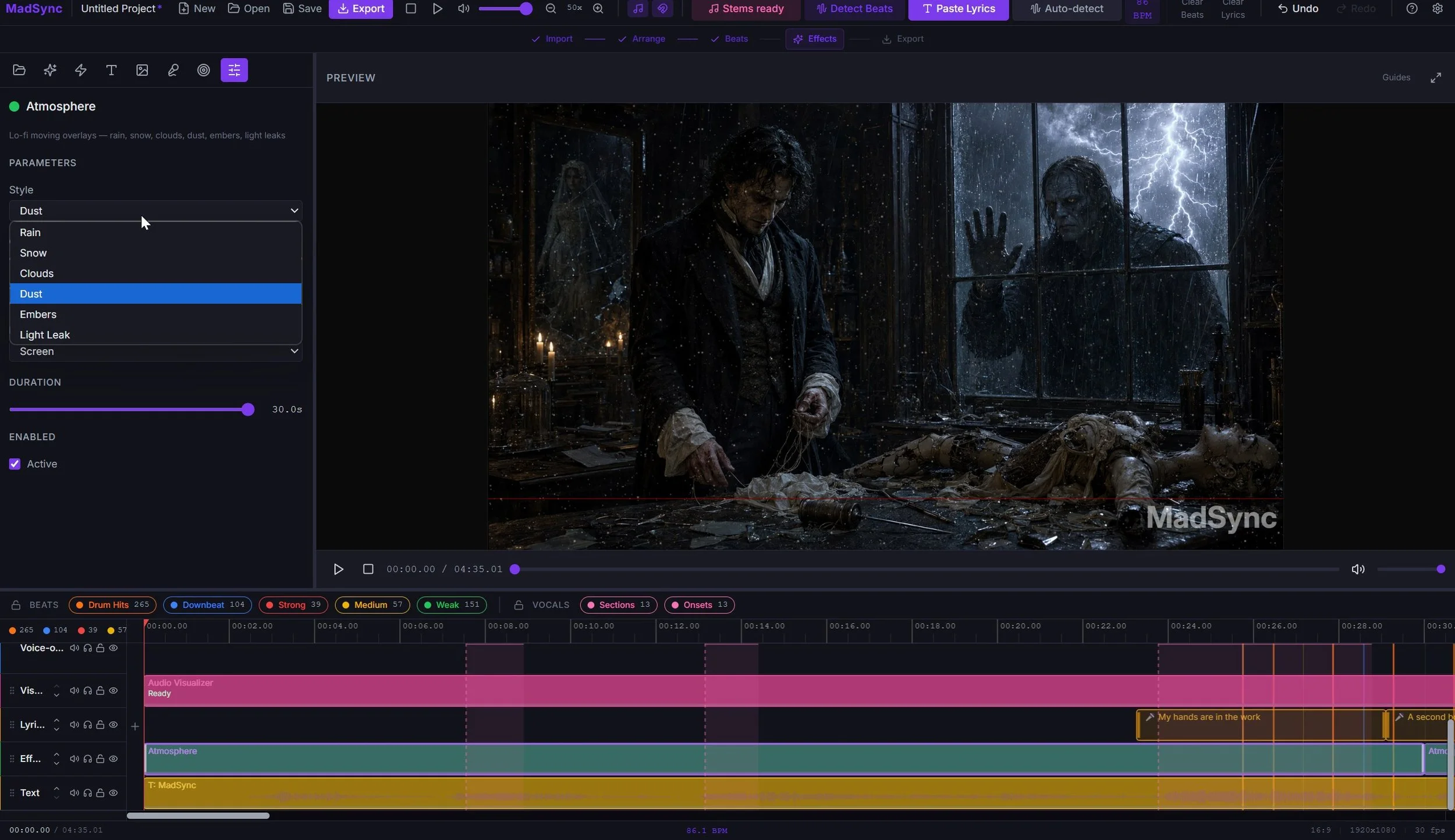Hide the Voice-o... track eye icon

(113, 648)
